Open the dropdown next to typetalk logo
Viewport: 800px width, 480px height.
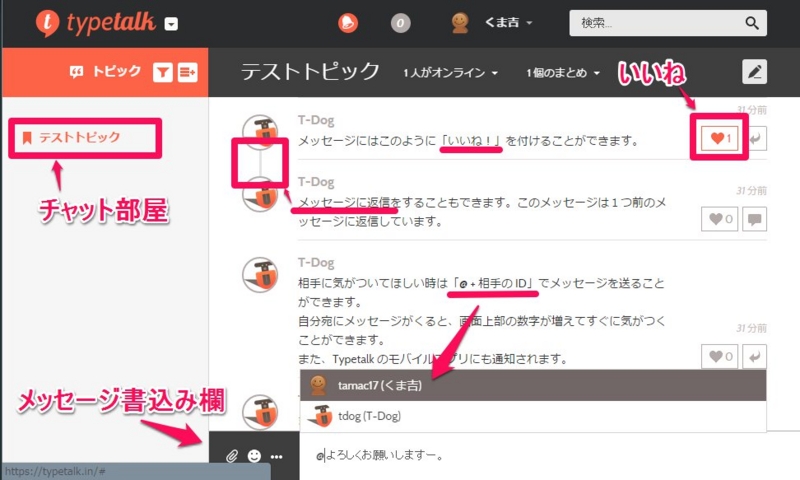171,24
